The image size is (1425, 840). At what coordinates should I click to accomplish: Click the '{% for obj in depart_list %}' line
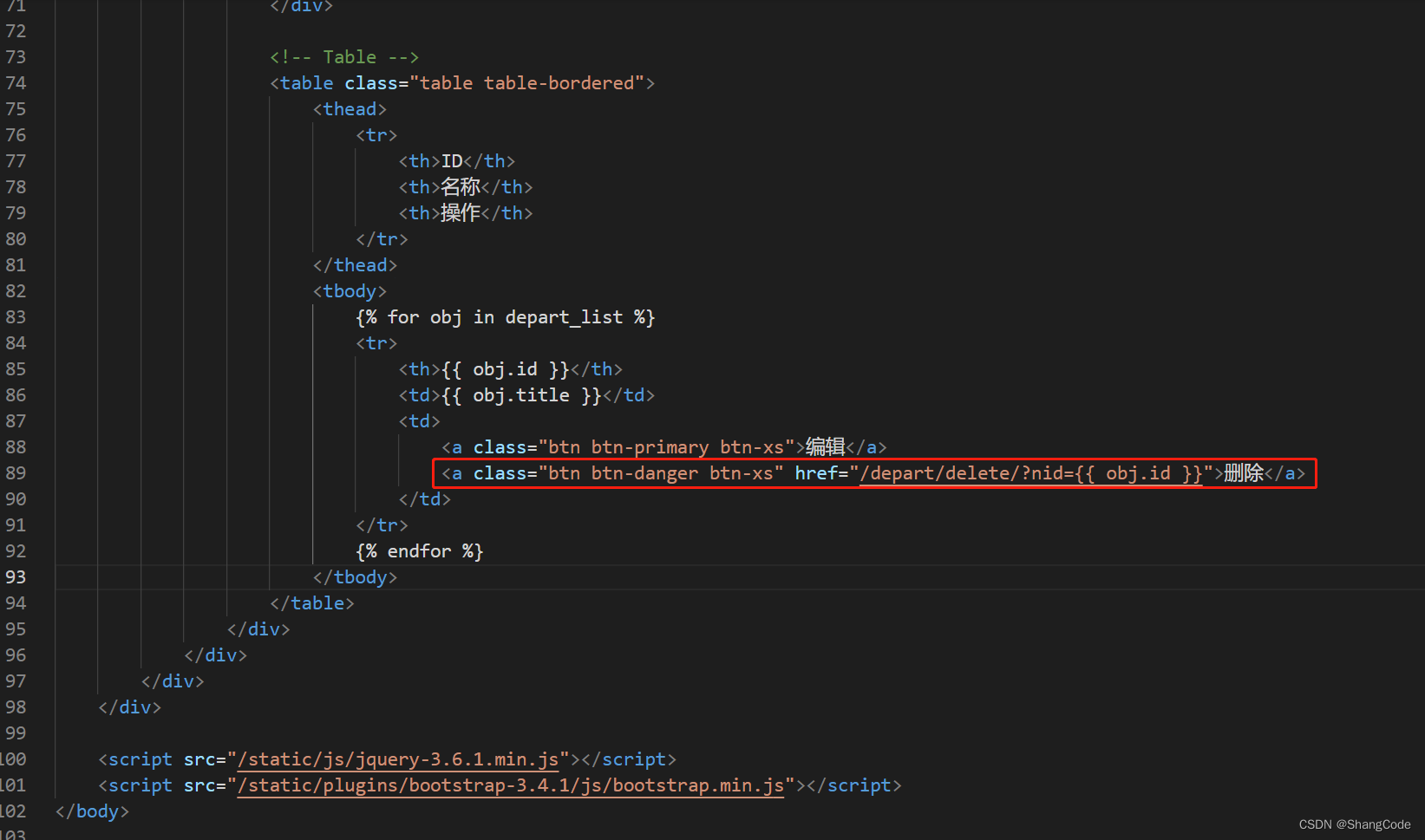506,317
